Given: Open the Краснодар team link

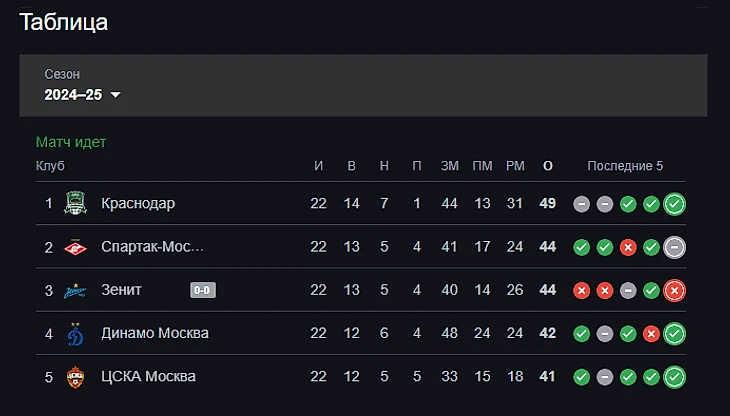Looking at the screenshot, I should point(138,204).
